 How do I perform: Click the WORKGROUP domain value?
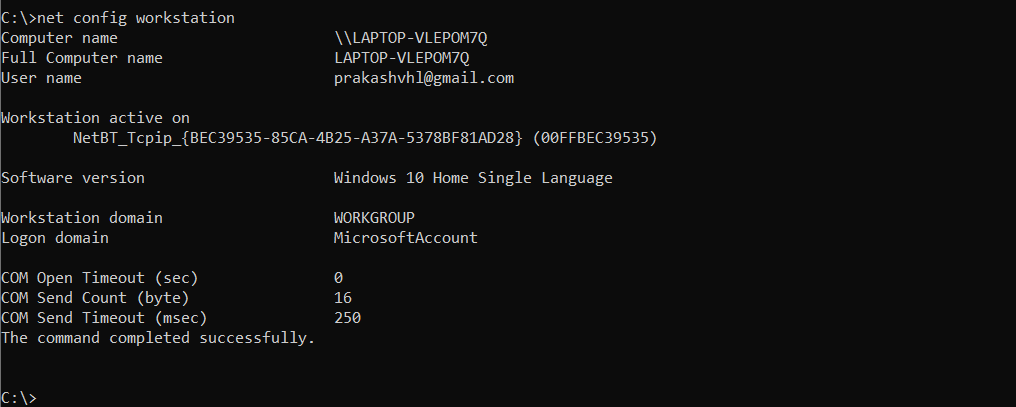(x=375, y=218)
